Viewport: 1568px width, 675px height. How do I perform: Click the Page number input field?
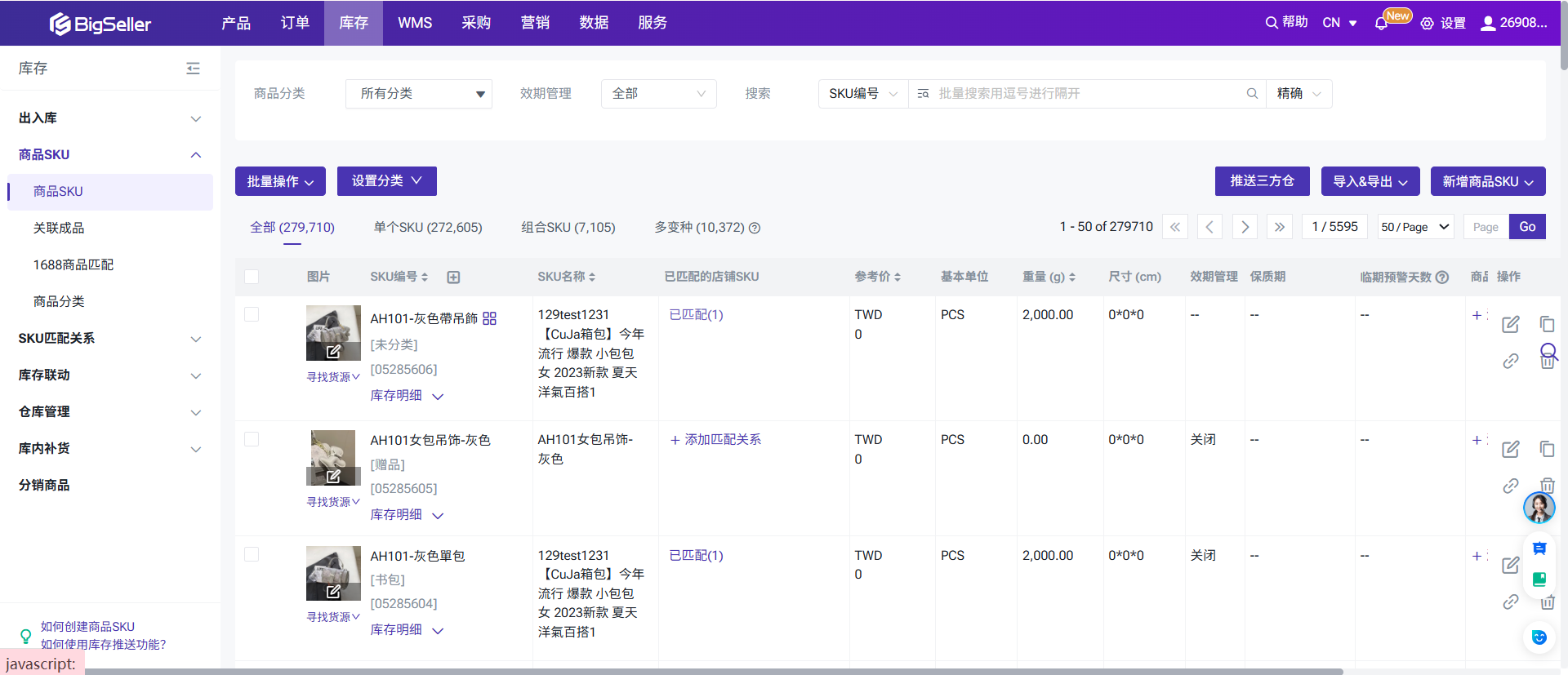[1486, 227]
